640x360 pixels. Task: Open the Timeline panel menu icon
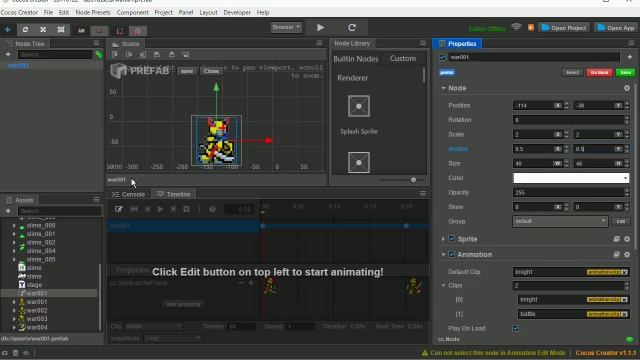[423, 193]
